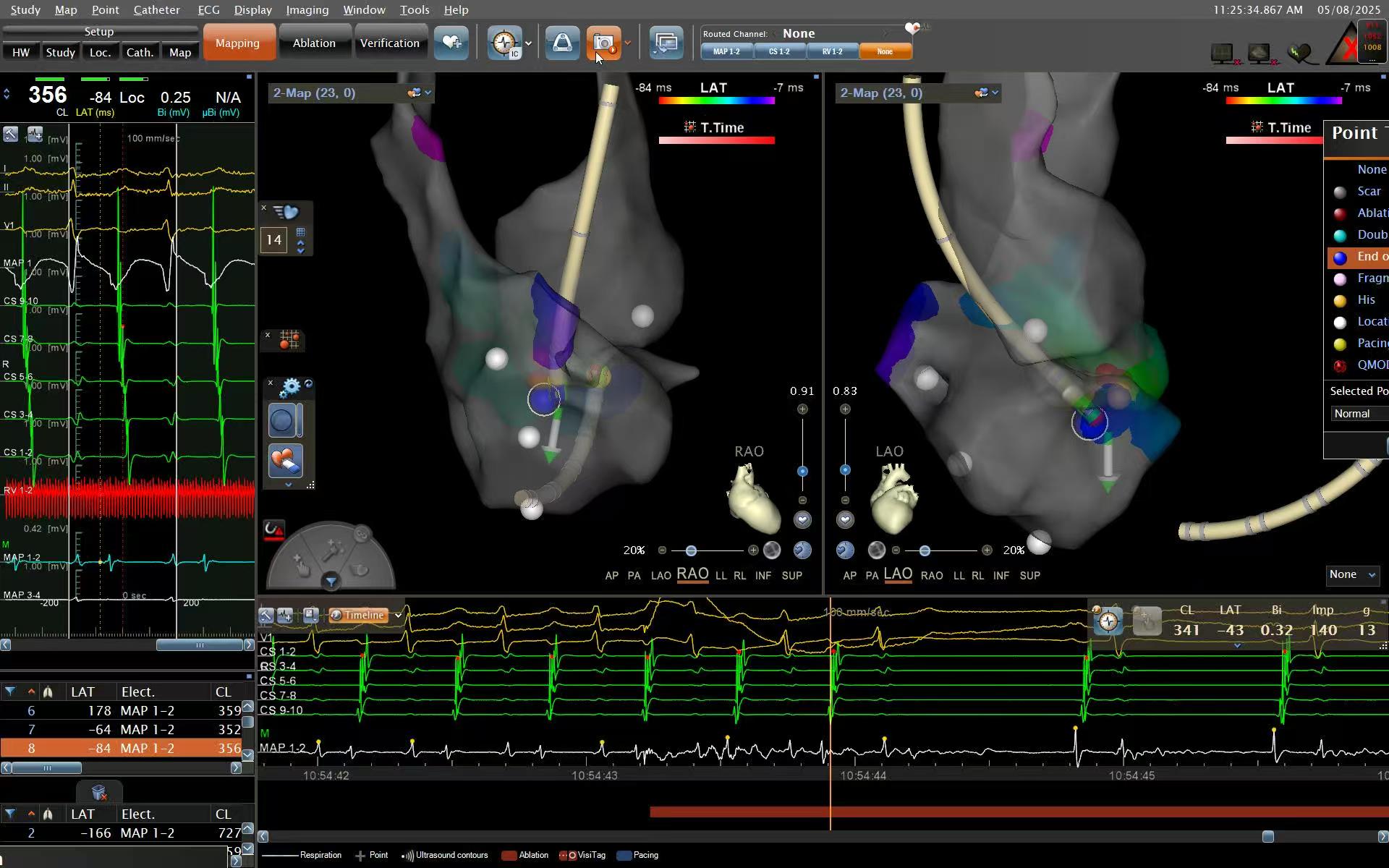Select point row 6 with LAT 178
The height and width of the screenshot is (868, 1389).
tap(122, 710)
